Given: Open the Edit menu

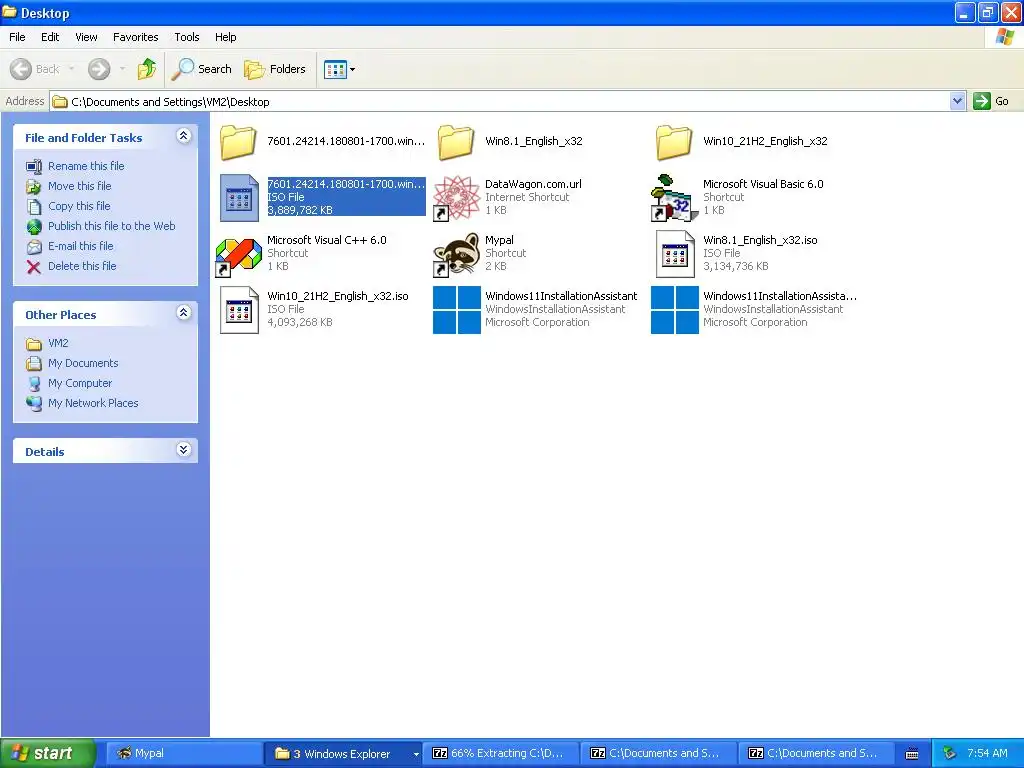Looking at the screenshot, I should click(x=50, y=37).
